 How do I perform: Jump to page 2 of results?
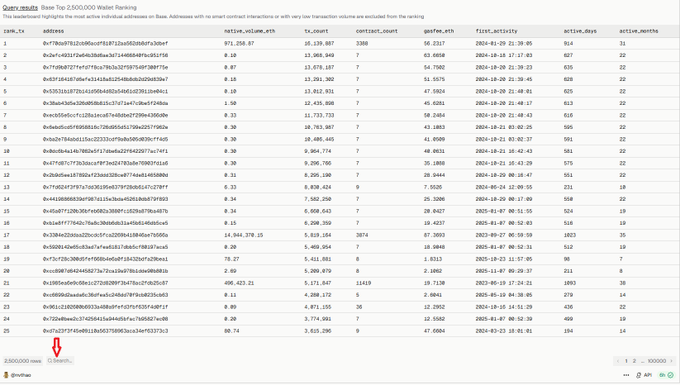634,361
